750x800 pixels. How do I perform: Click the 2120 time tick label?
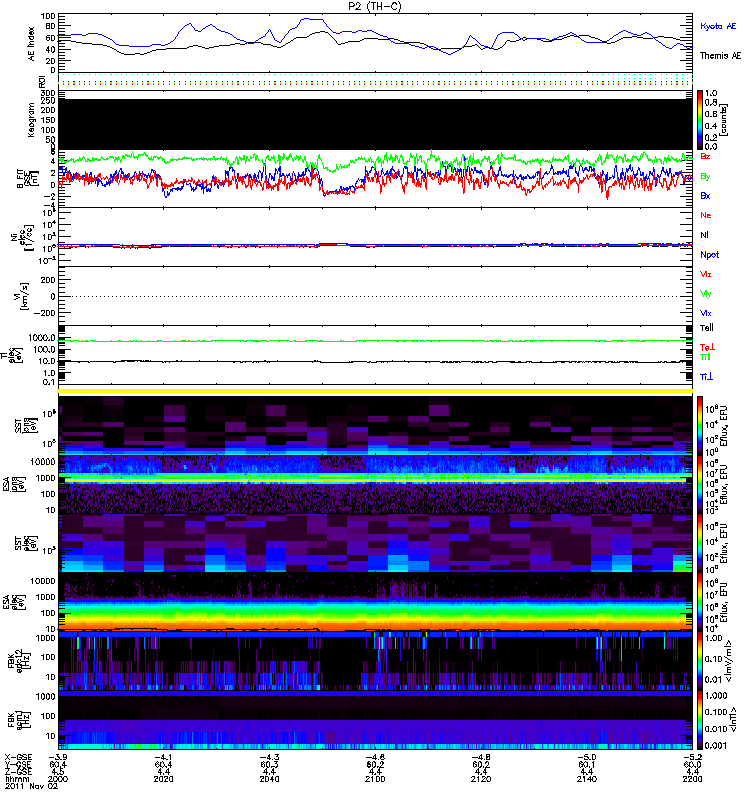coord(481,779)
